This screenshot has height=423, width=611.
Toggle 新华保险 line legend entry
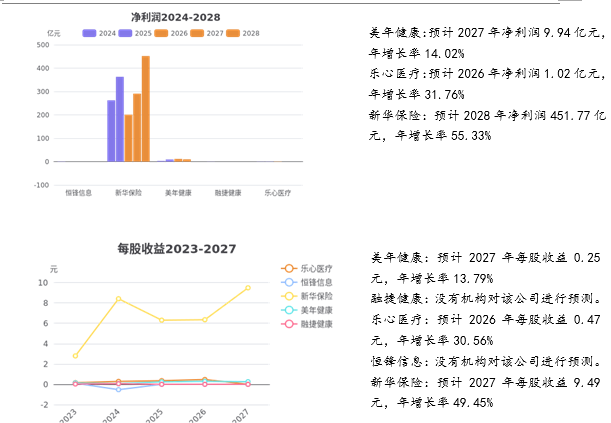307,296
